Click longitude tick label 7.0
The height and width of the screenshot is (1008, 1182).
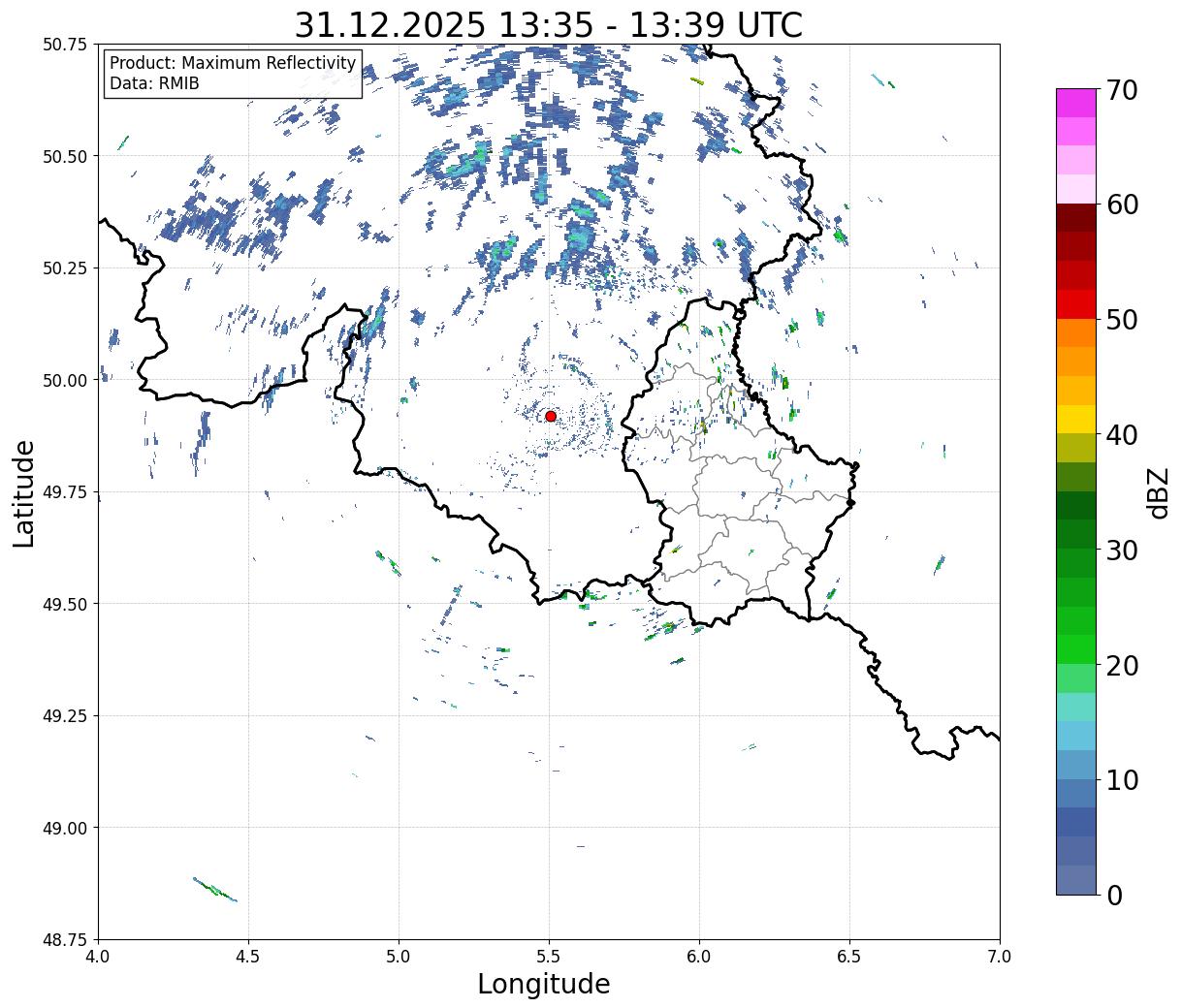pos(1000,957)
